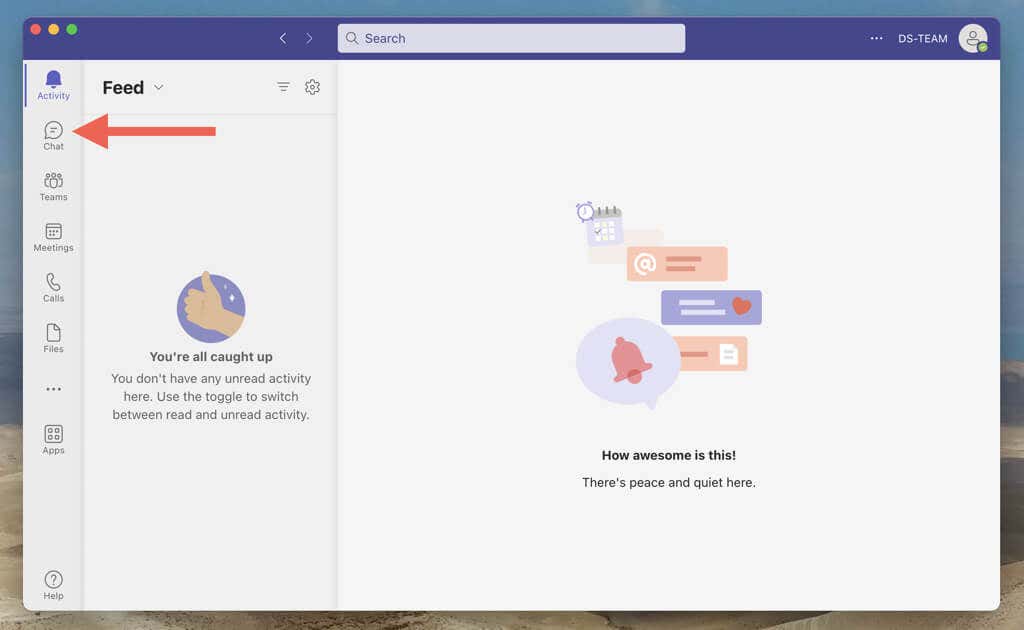Open feed settings gear icon
Screen dimensions: 1024x630
pos(312,87)
